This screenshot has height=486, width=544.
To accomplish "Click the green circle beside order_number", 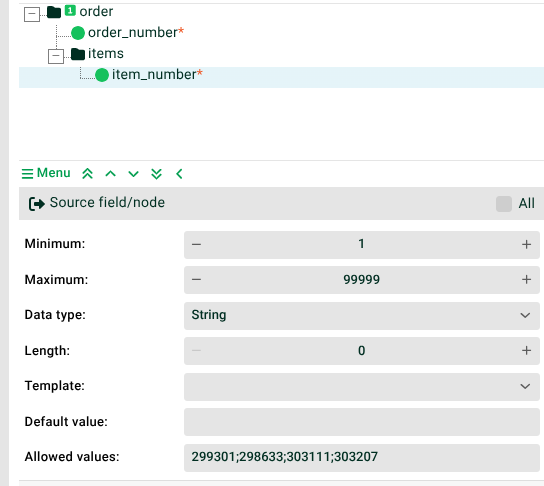I will 78,33.
